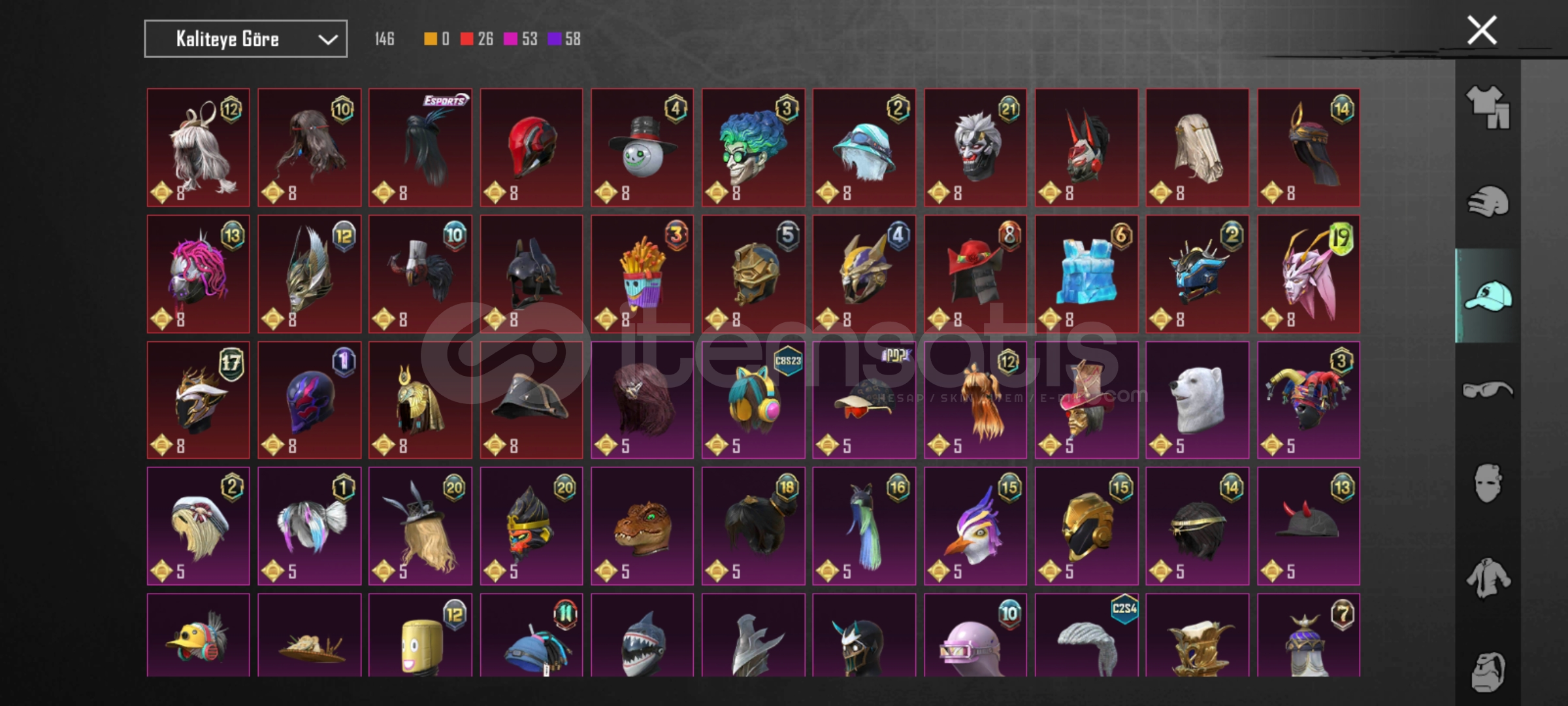Filter by purple quality swatch 58
The height and width of the screenshot is (706, 1568).
click(564, 39)
